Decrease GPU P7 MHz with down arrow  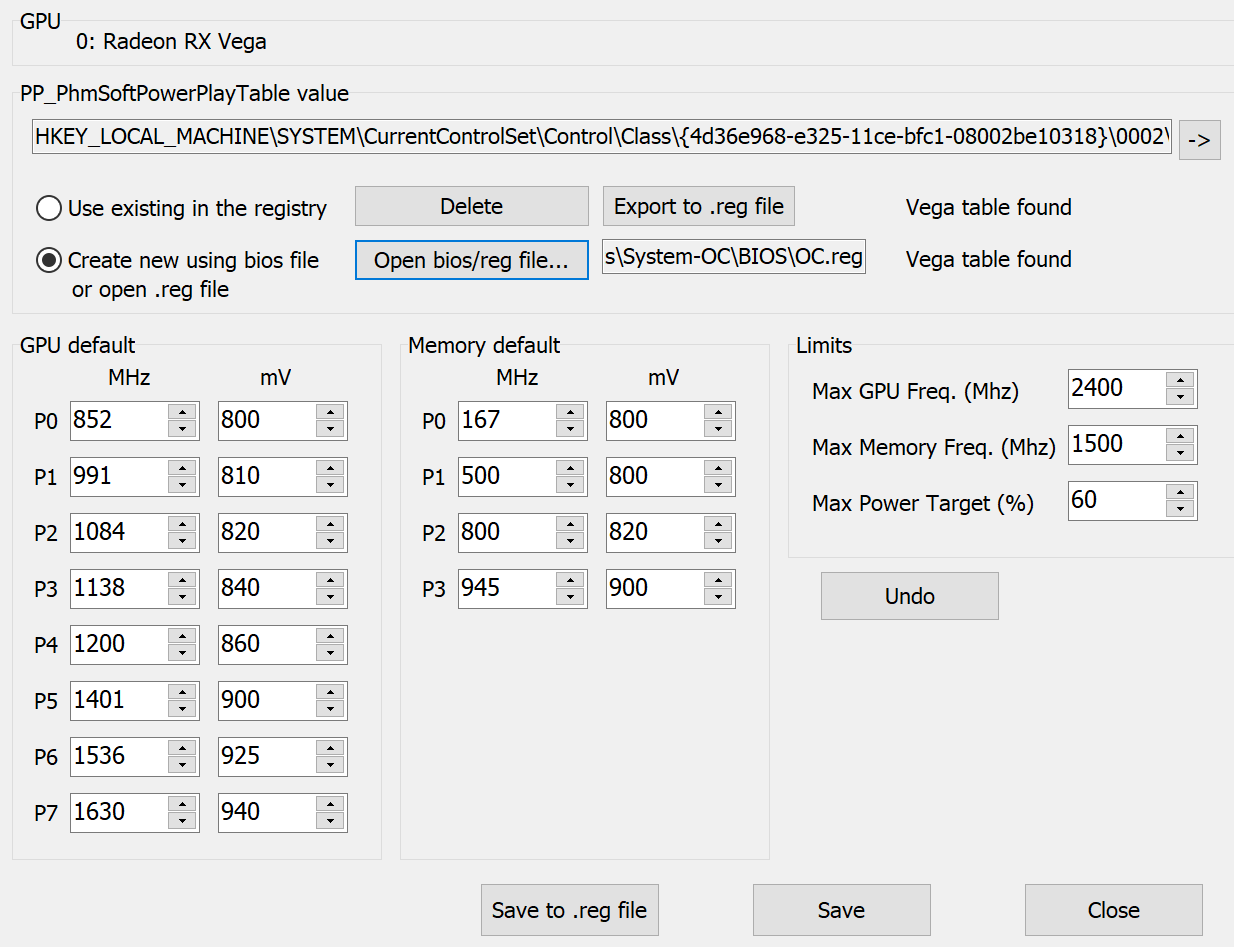point(182,822)
